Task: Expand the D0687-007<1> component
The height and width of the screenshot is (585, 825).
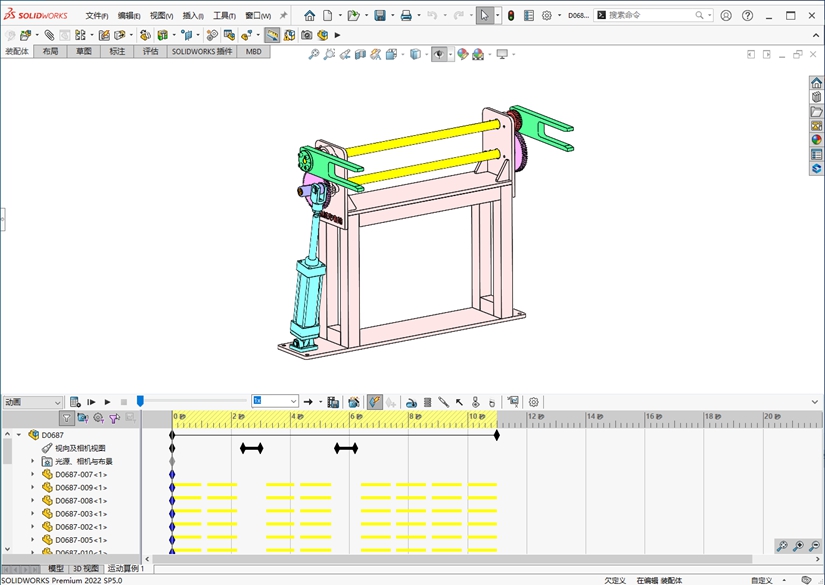Action: click(x=32, y=474)
